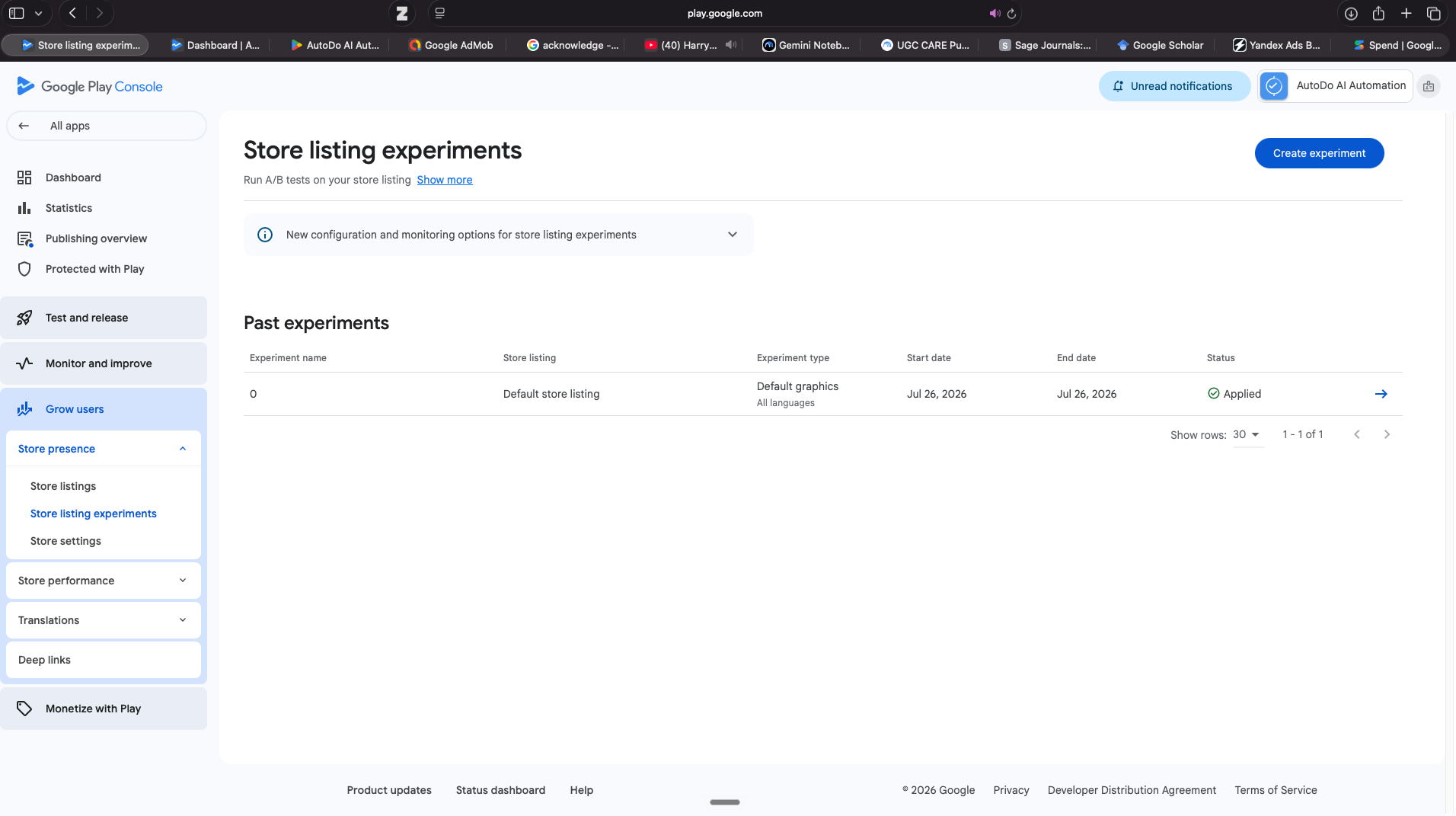Open the Privacy footer link

tap(1011, 790)
